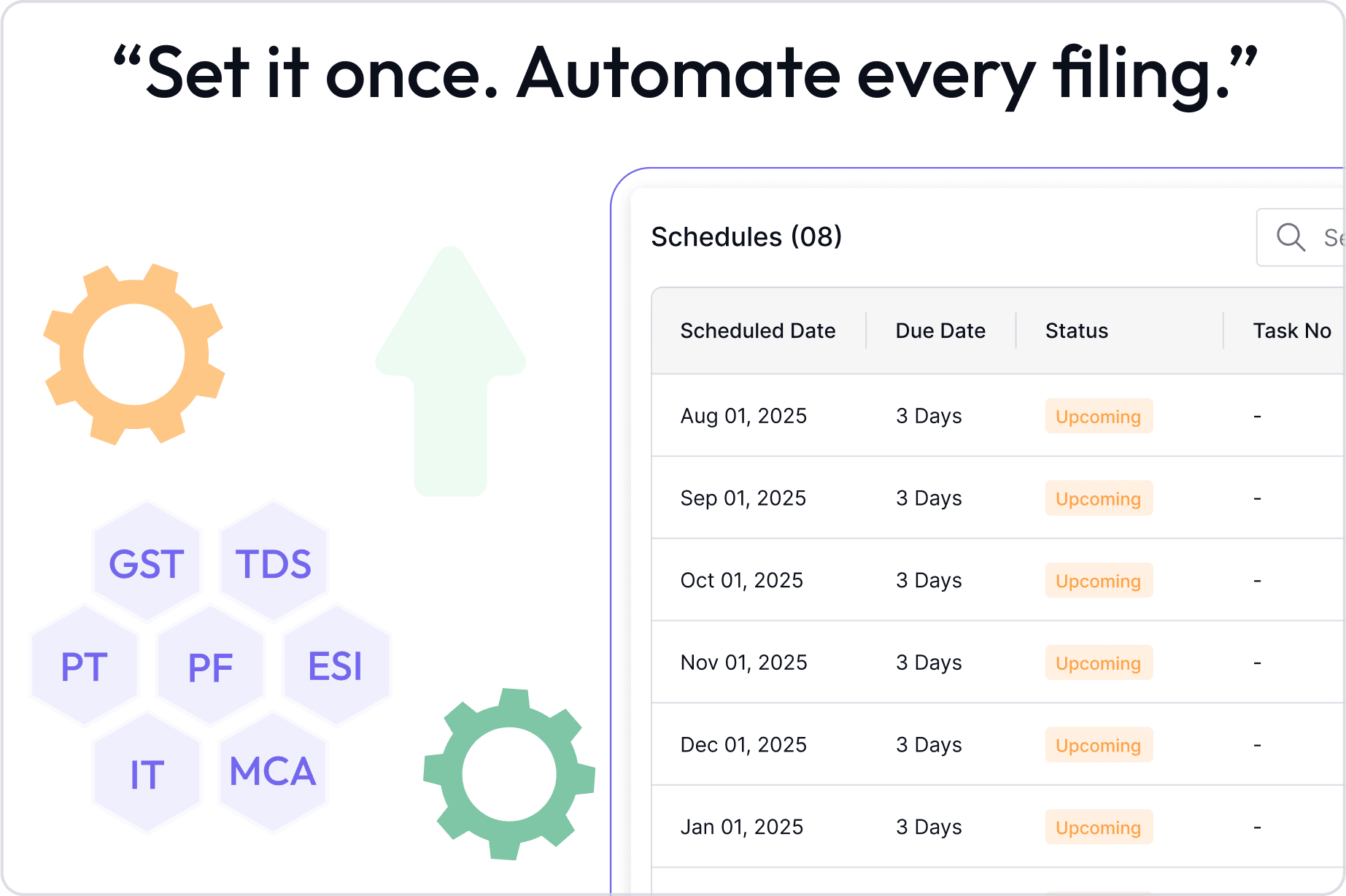The image size is (1346, 896).
Task: Select the ESI hexagon badge
Action: click(x=336, y=665)
